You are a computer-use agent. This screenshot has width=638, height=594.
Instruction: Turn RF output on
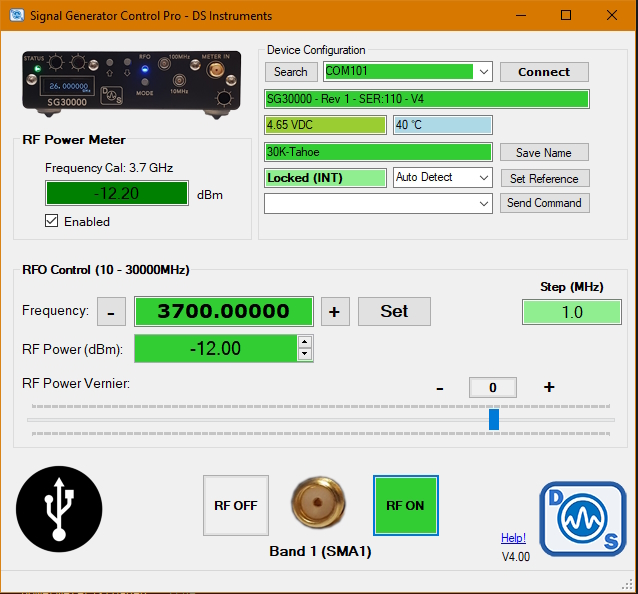(405, 505)
